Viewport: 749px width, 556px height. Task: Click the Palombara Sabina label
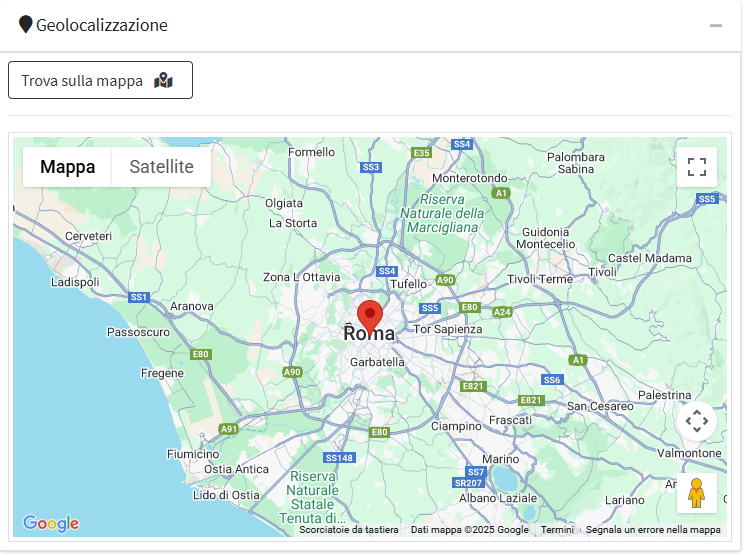pyautogui.click(x=576, y=163)
